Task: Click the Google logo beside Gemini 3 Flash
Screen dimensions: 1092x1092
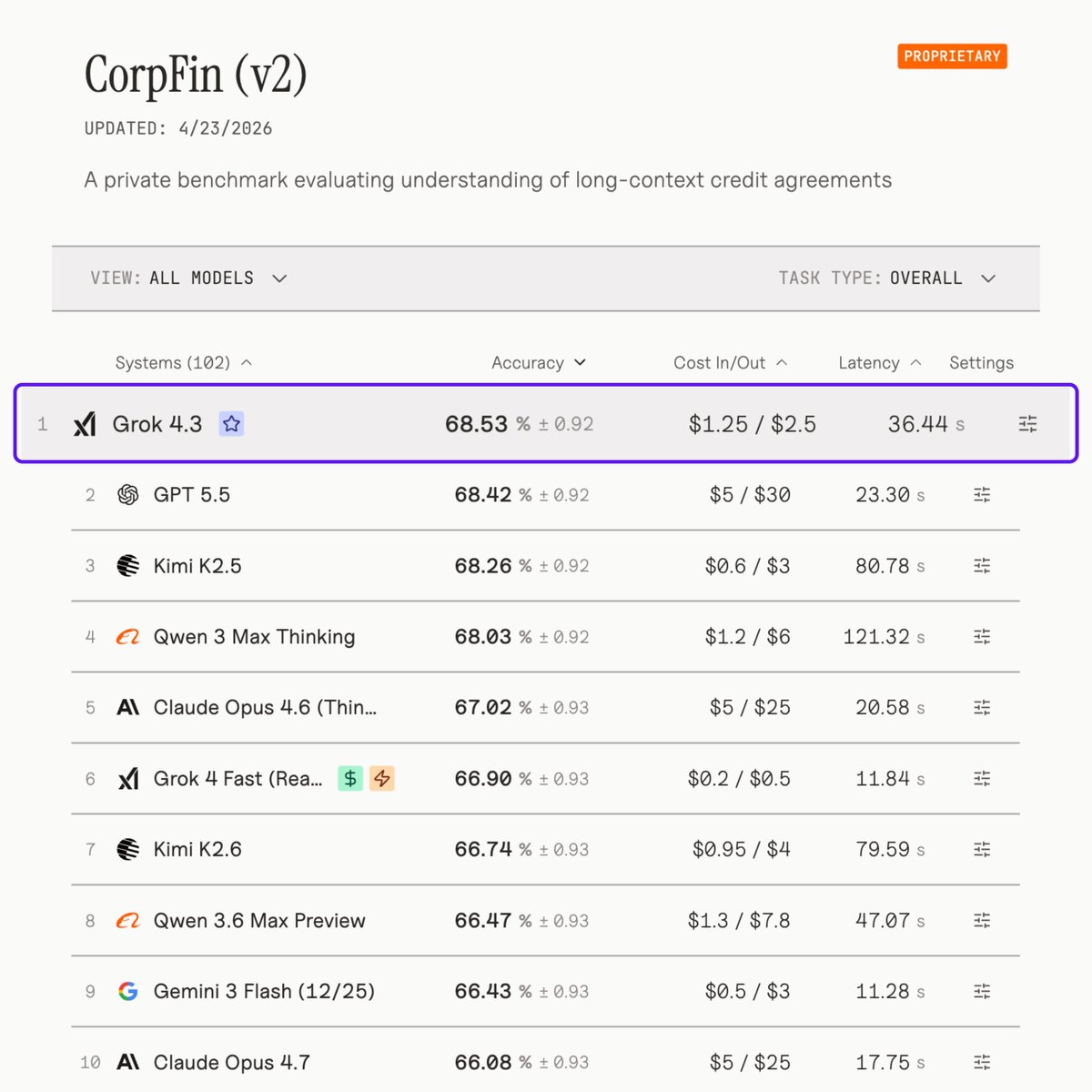Action: click(x=128, y=991)
